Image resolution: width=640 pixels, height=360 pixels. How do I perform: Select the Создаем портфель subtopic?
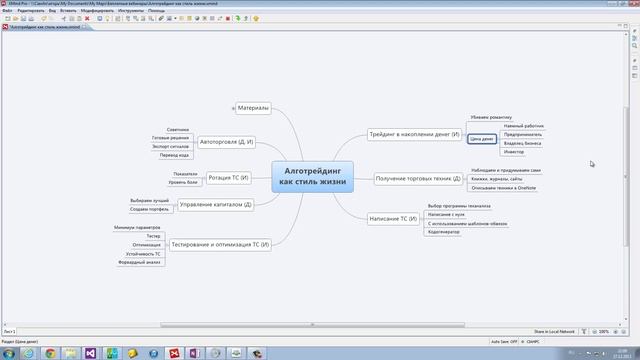(x=149, y=209)
